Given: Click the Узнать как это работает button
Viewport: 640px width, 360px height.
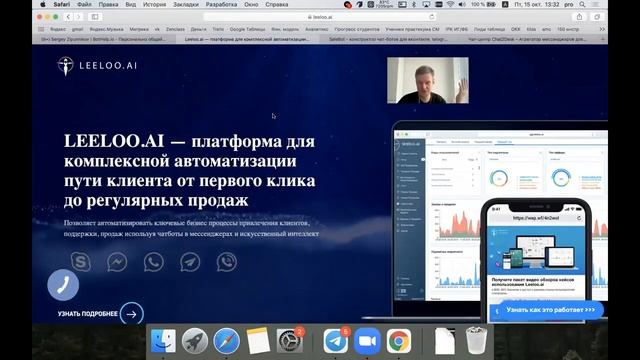Looking at the screenshot, I should tap(551, 310).
